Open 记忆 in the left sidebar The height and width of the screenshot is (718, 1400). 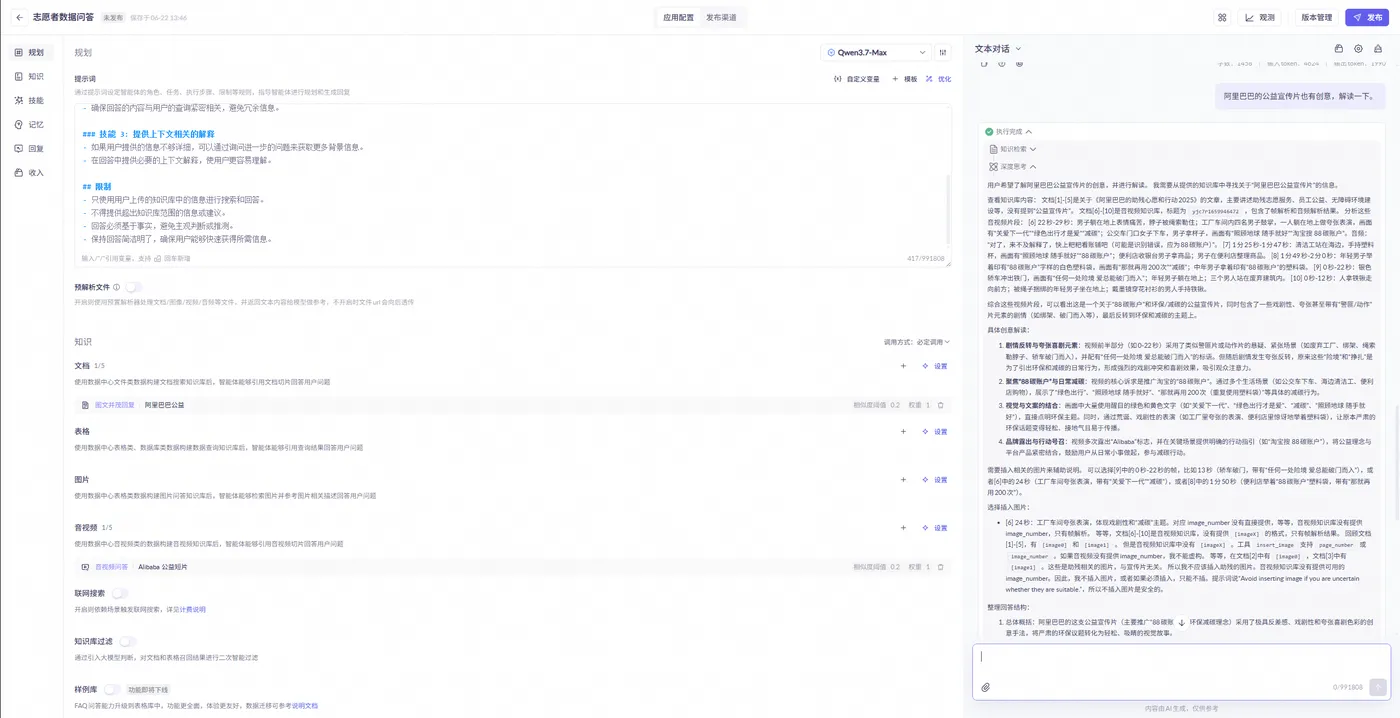30,124
